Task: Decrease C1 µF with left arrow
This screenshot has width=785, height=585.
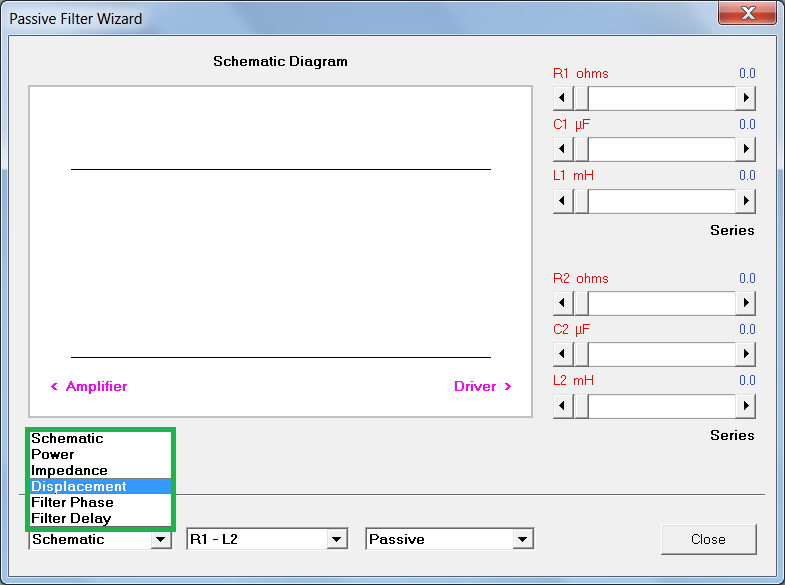Action: [563, 149]
